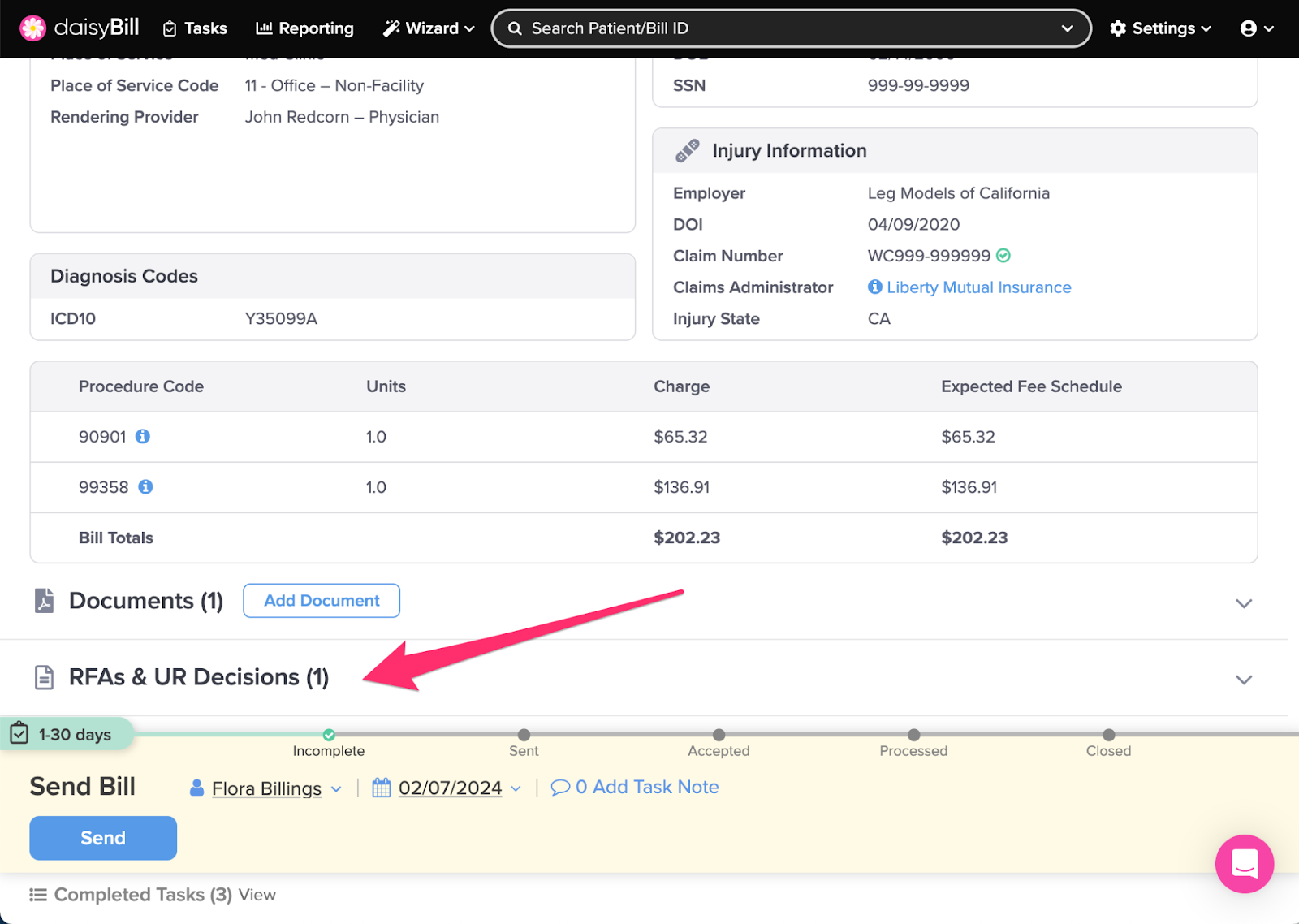This screenshot has height=924, width=1299.
Task: Open the Tasks menu item
Action: 195,28
